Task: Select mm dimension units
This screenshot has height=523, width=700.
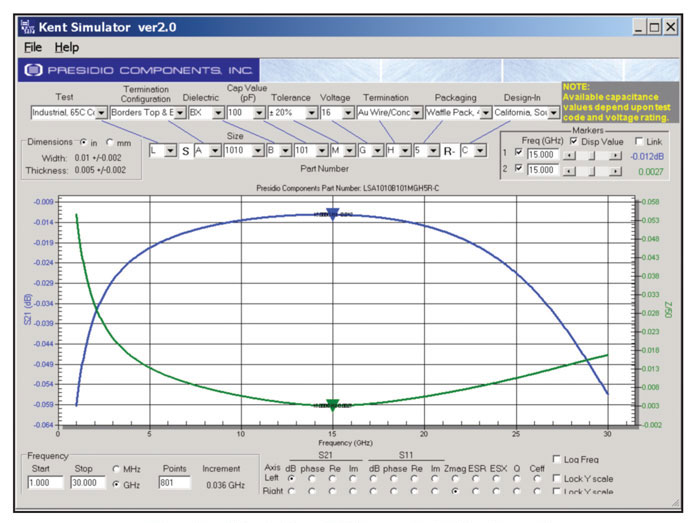Action: click(x=110, y=142)
